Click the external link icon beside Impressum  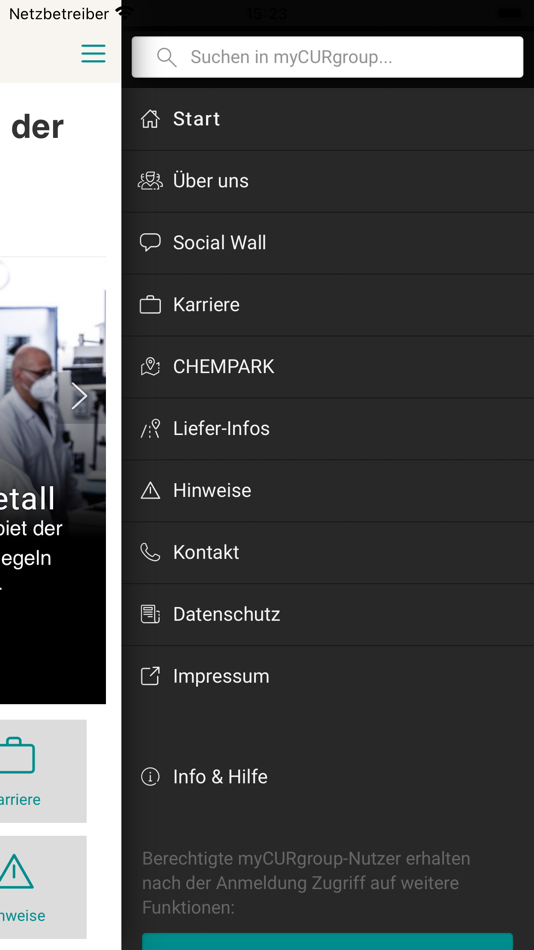[150, 676]
